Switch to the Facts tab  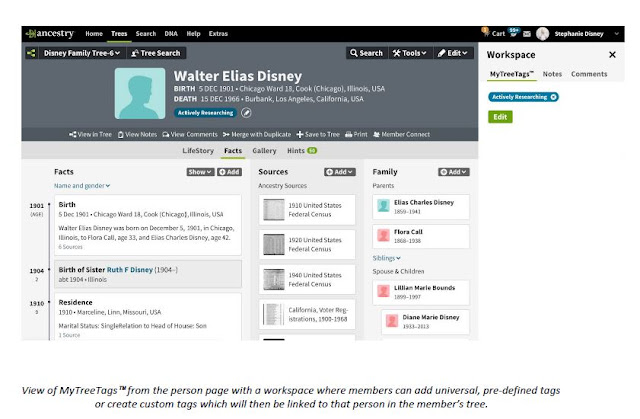pos(233,151)
